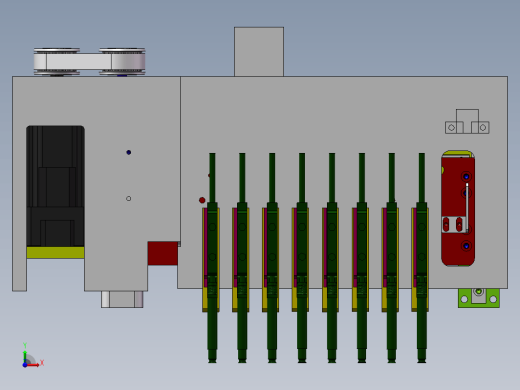
Task: Select the dark red square block
Action: [x=163, y=253]
